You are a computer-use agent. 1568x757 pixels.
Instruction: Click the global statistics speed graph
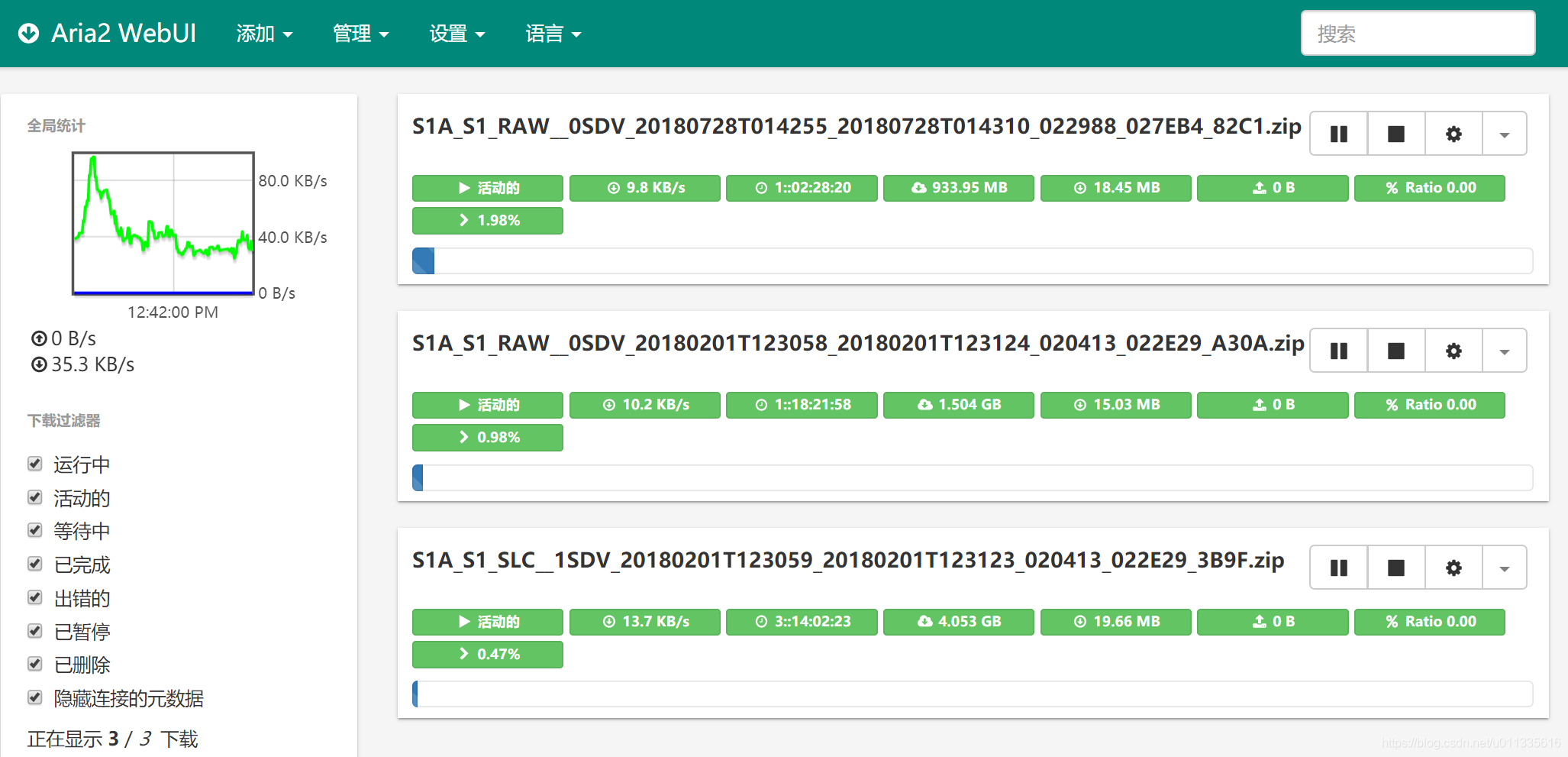point(163,223)
